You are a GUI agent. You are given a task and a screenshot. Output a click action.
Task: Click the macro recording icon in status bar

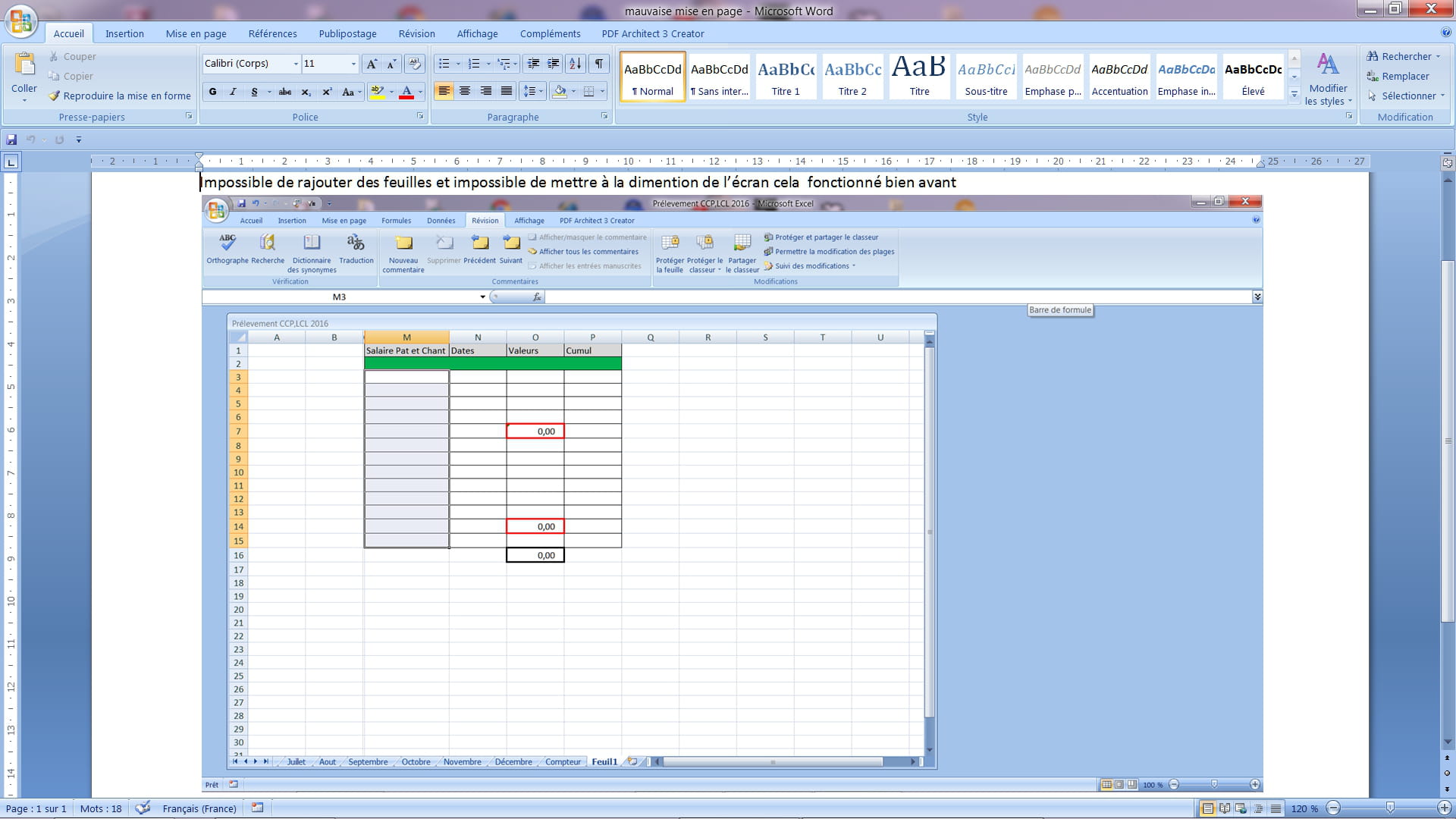258,808
